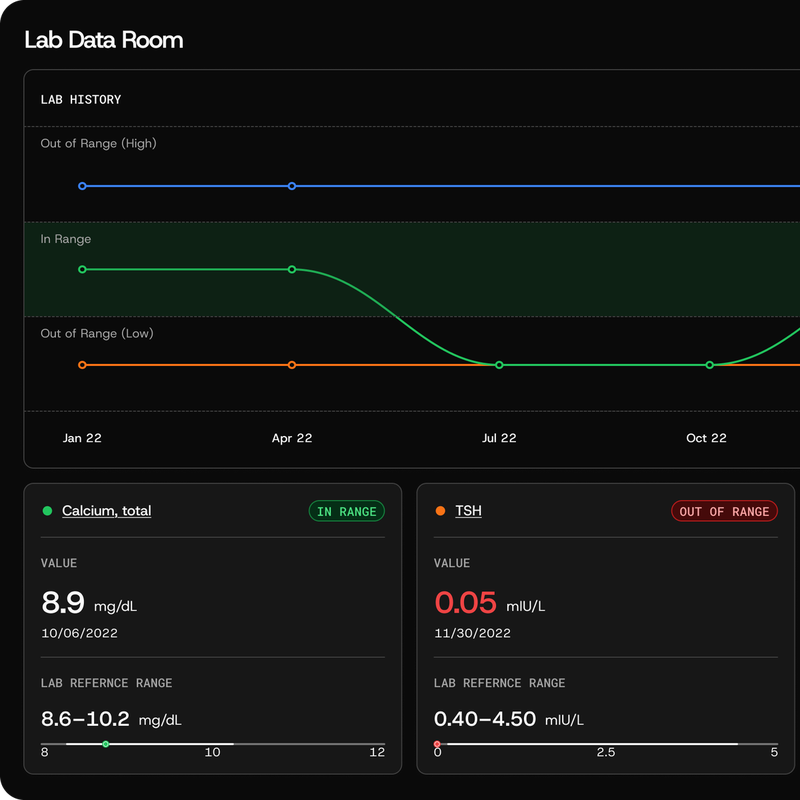Viewport: 800px width, 800px height.
Task: Open the TSH link
Action: (468, 511)
